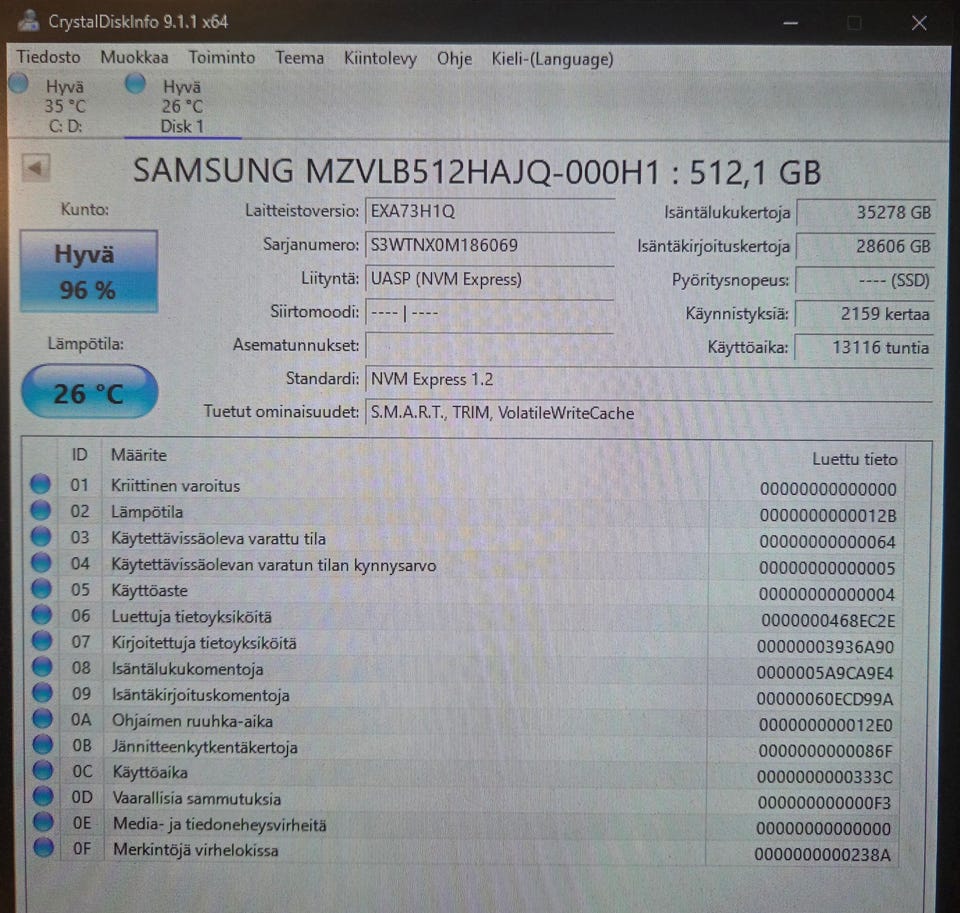Click the Pyöritysnopeus value ---- (SSD)
960x913 pixels.
865,280
